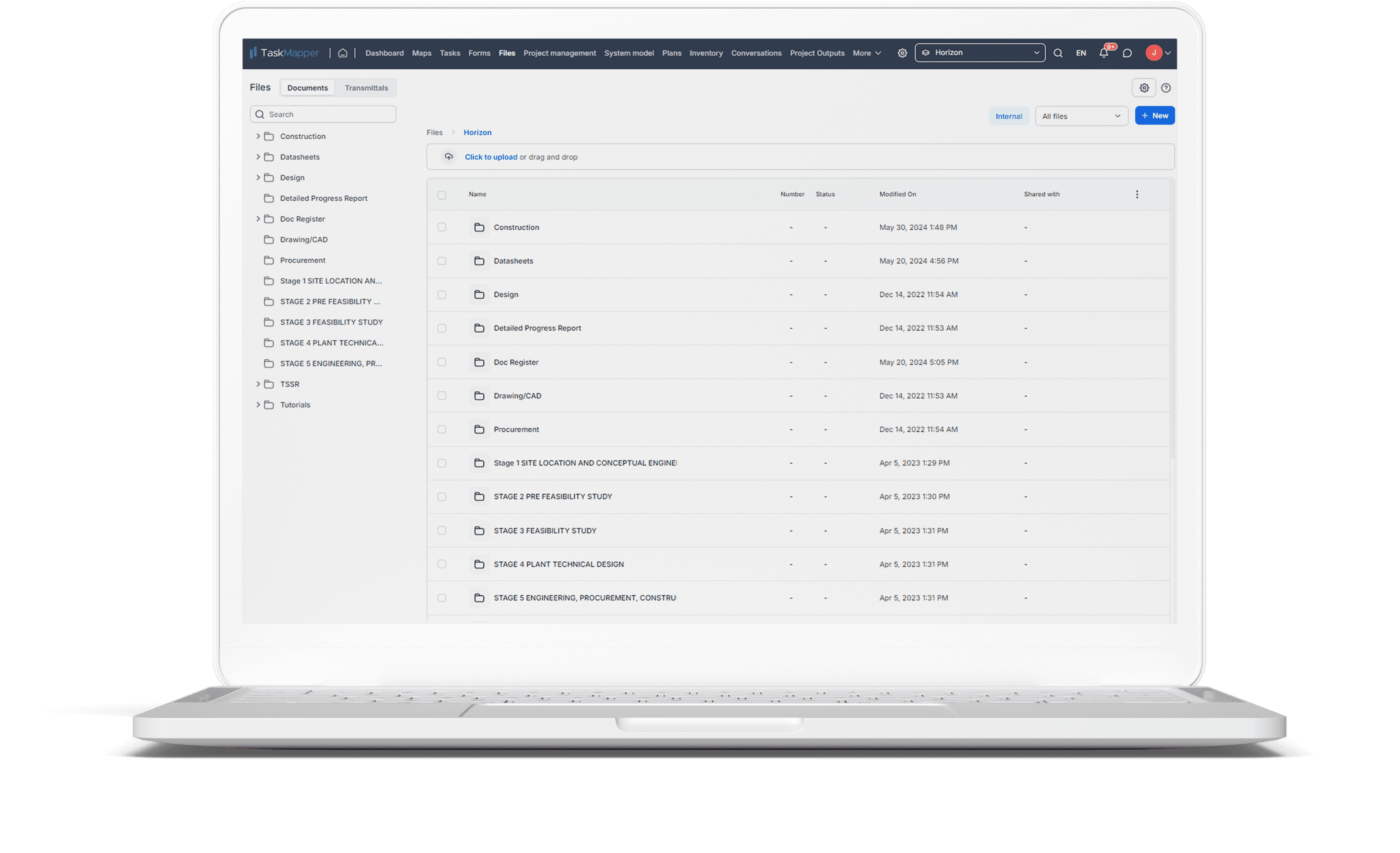Image resolution: width=1400 pixels, height=853 pixels.
Task: Open the Horizon project selector dropdown
Action: click(979, 52)
